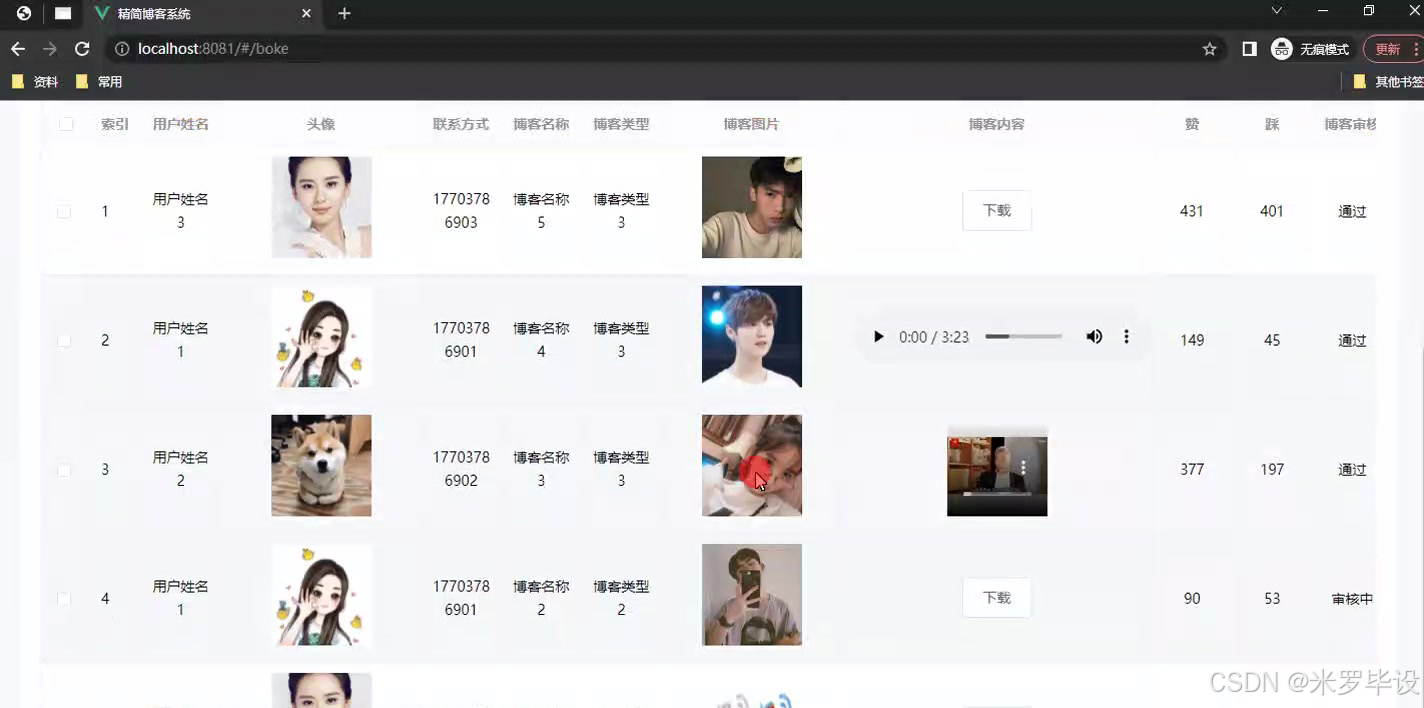The height and width of the screenshot is (708, 1424).
Task: Close the 精简博客系统 tab
Action: coord(307,14)
